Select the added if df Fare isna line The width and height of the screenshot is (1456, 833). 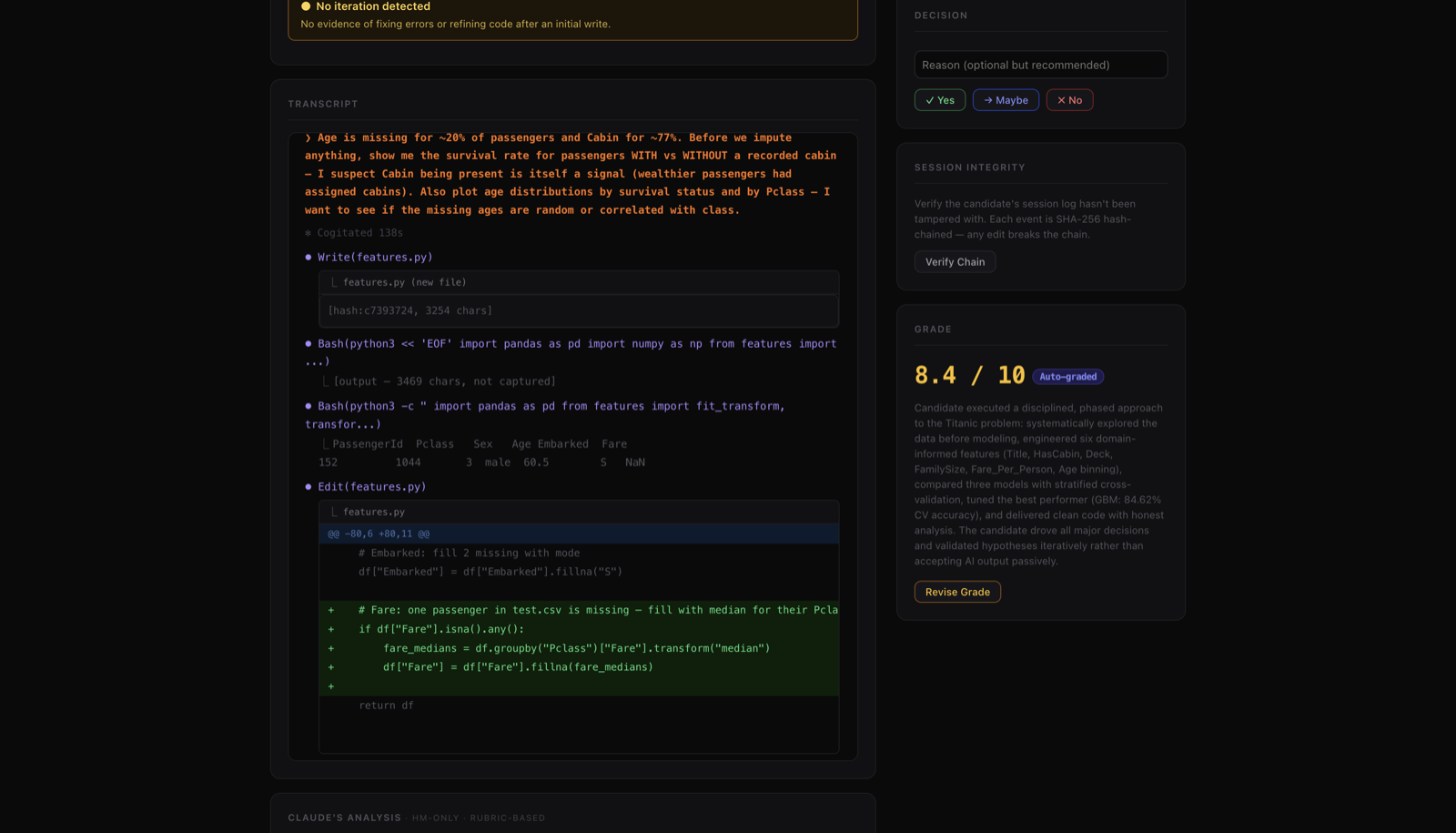(x=579, y=629)
